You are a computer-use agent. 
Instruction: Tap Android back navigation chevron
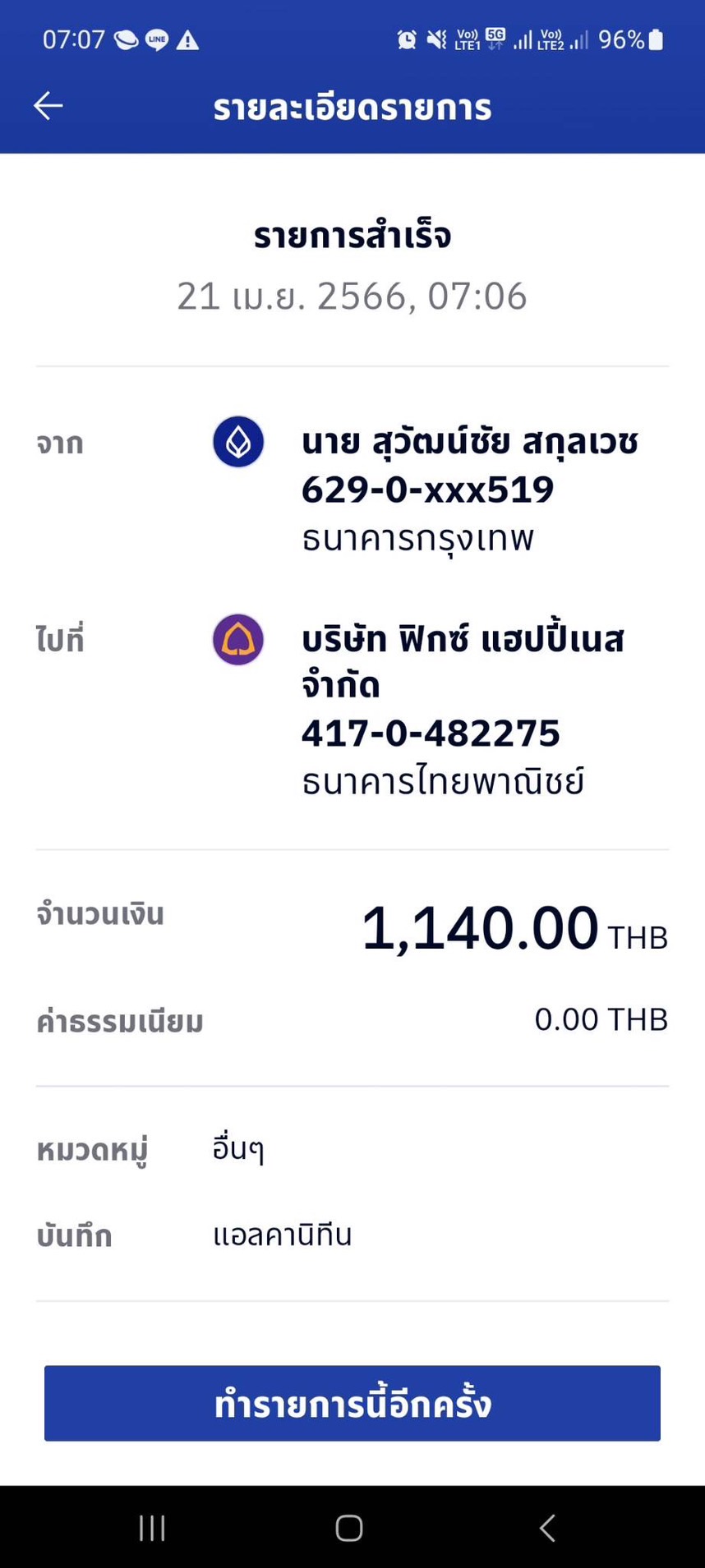click(x=547, y=1528)
